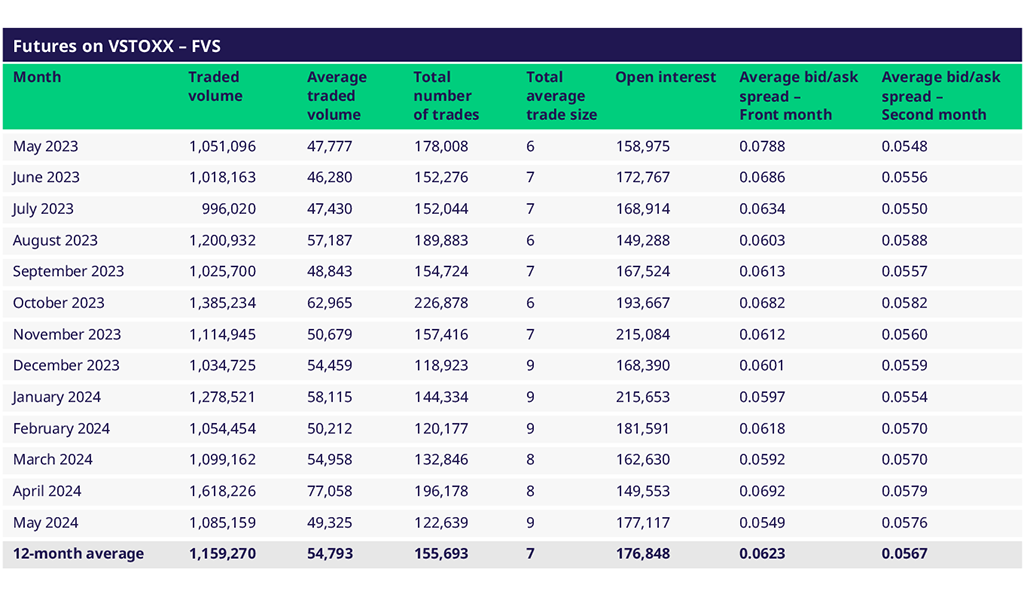Click the Front month bid/ask spread header
Screen dimensions: 1024x598
pyautogui.click(x=798, y=96)
